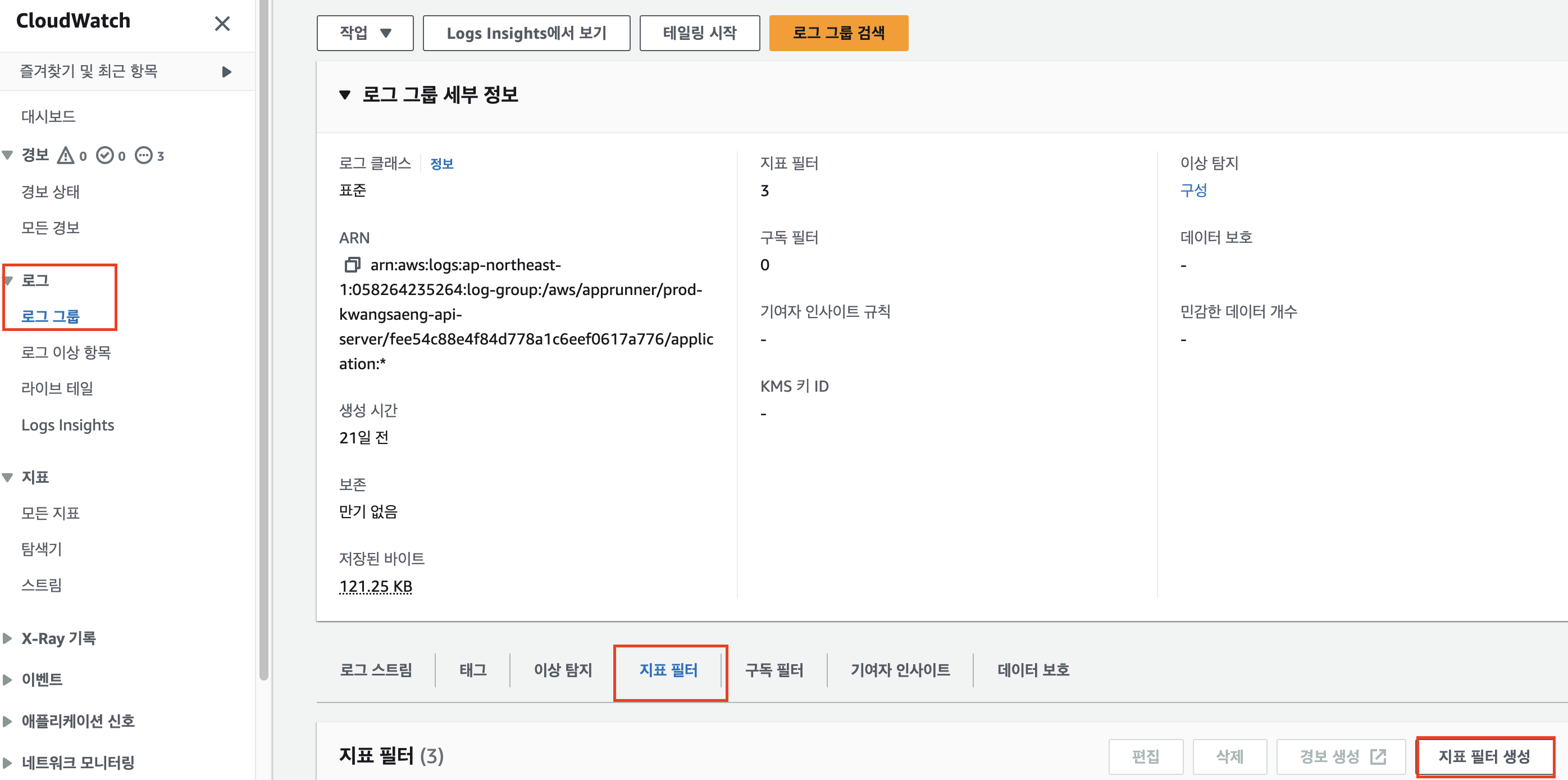Click the in-alarm triangle warning icon
The image size is (1568, 780).
[66, 156]
